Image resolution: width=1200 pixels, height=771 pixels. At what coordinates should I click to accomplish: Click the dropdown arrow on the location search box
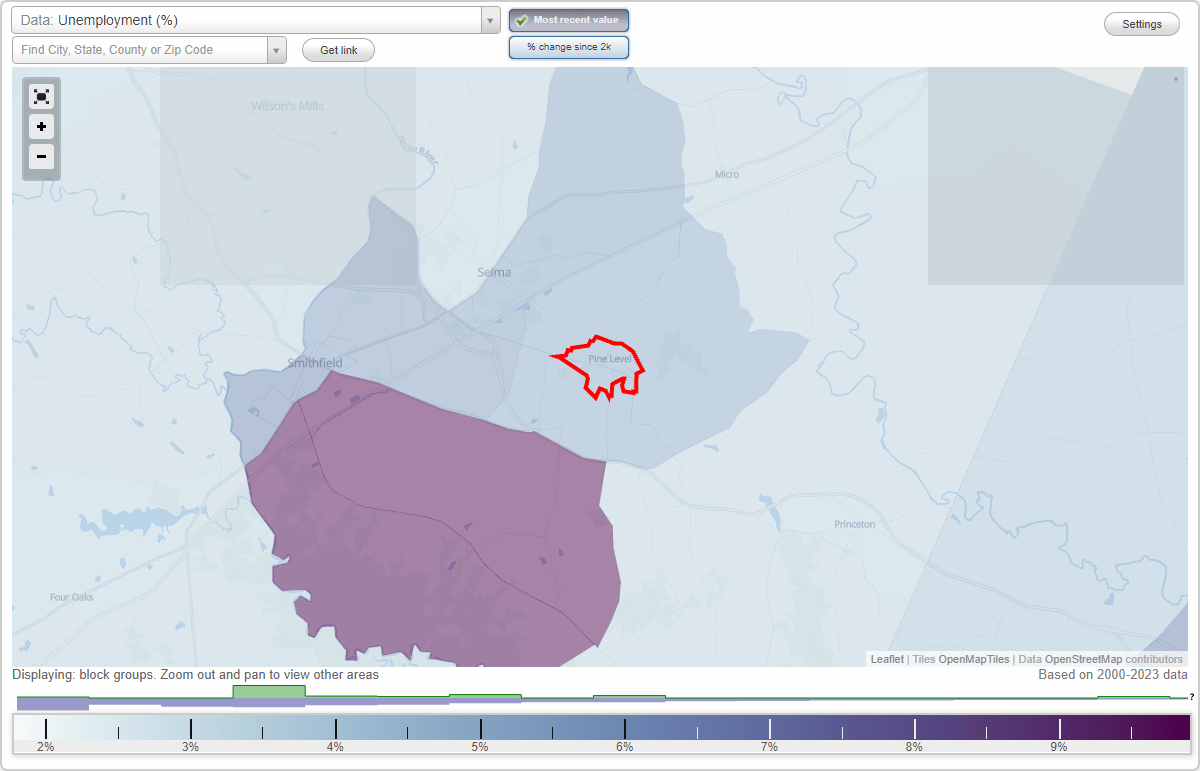point(276,49)
